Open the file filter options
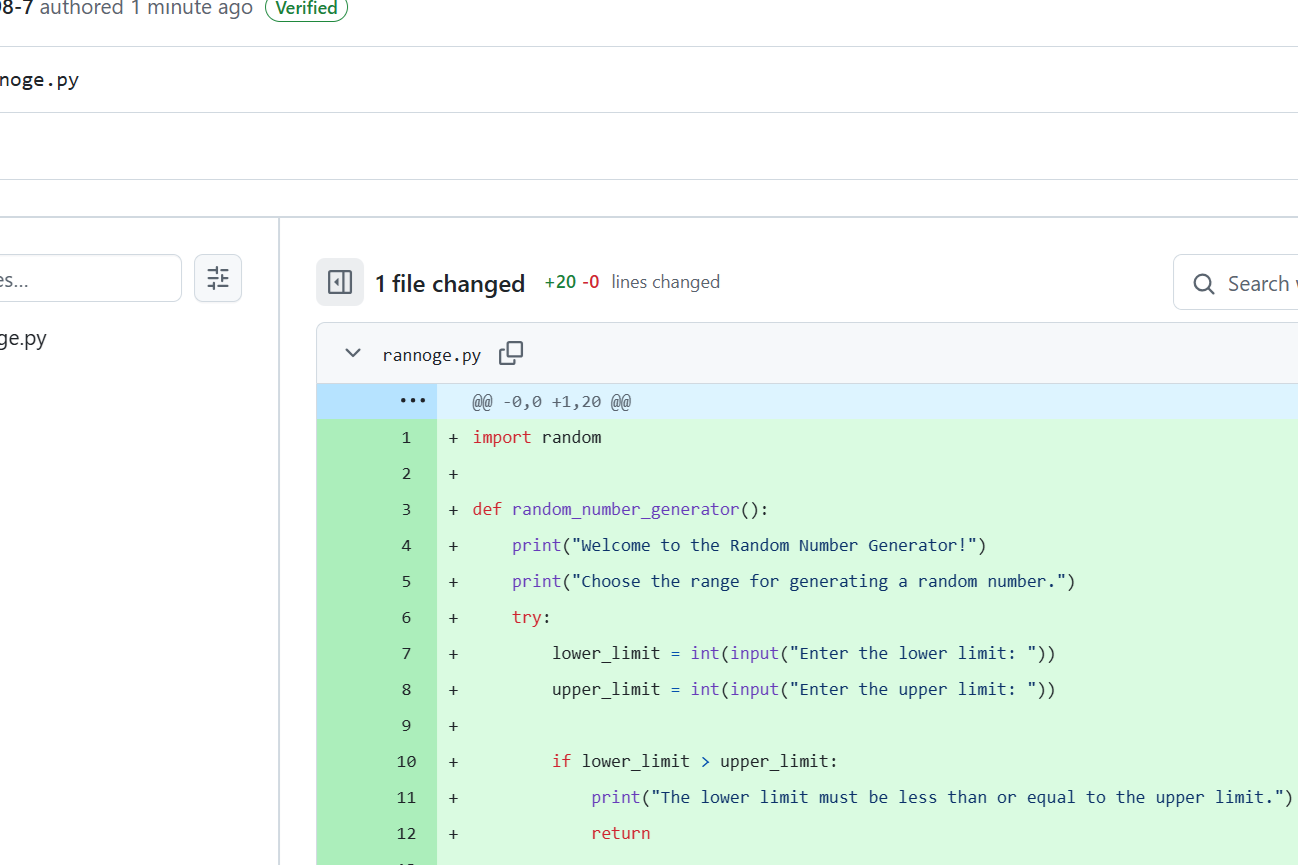 click(218, 278)
